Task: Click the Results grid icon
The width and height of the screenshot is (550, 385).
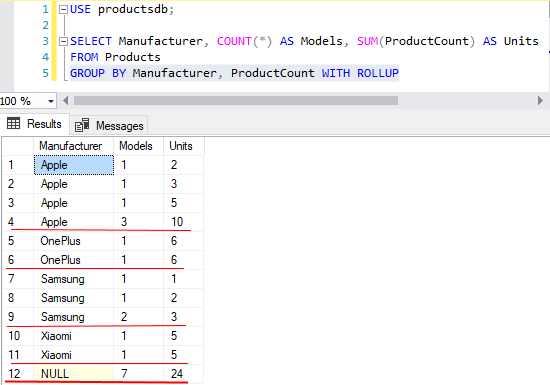Action: click(14, 124)
